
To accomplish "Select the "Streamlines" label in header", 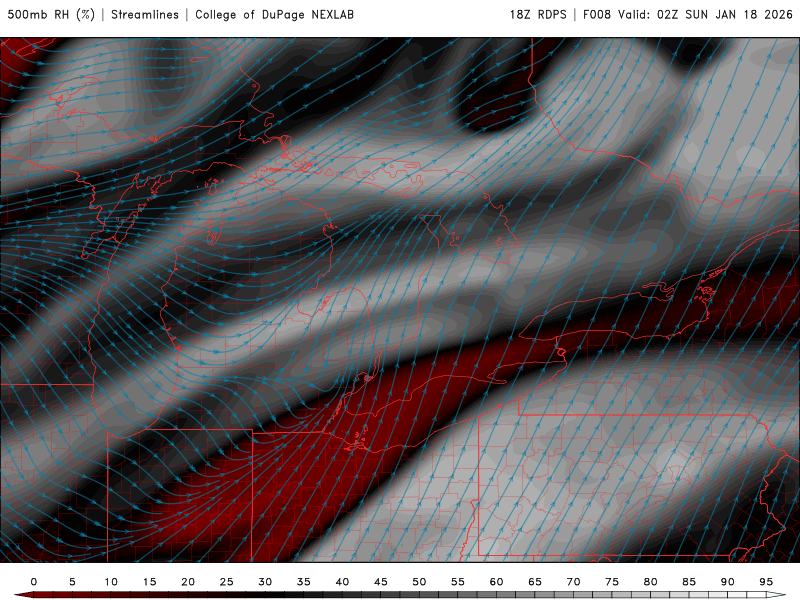I will tap(145, 14).
